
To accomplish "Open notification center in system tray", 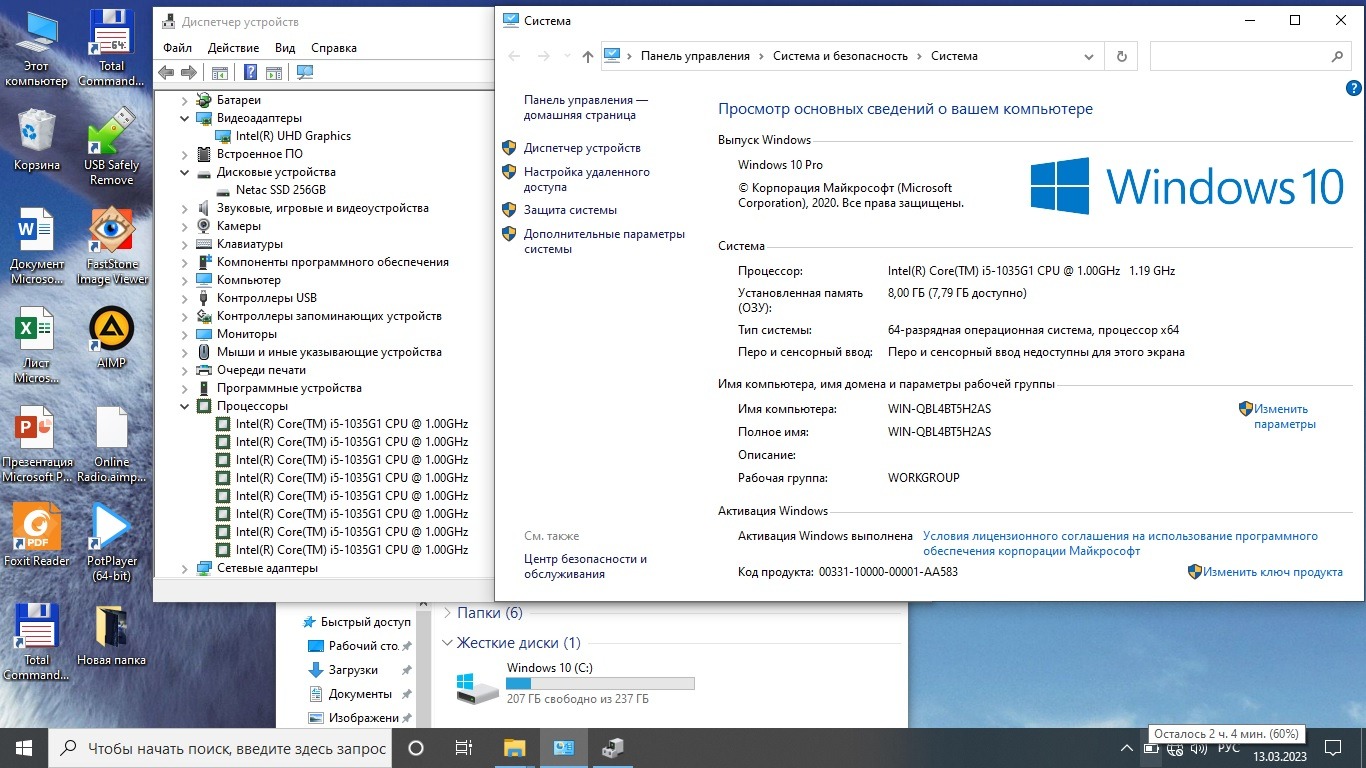I will pos(1332,748).
